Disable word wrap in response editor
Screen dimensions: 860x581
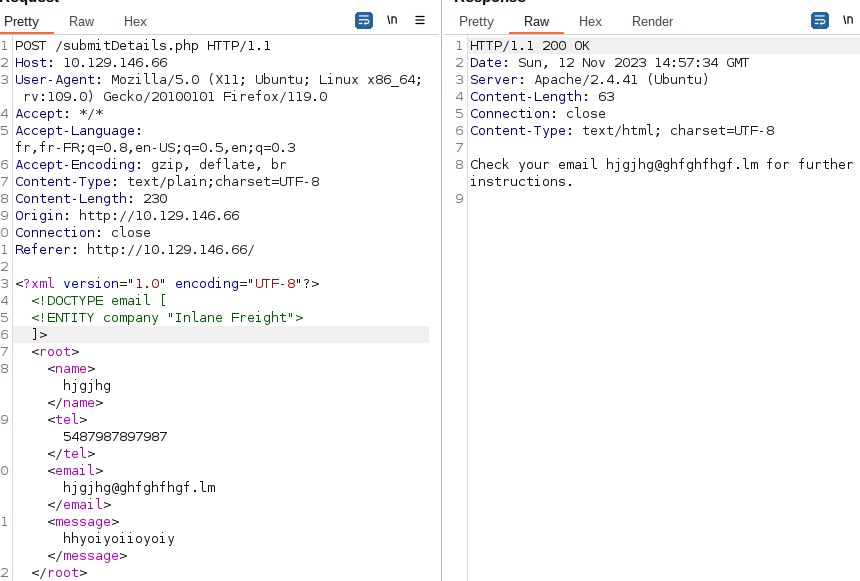[819, 20]
